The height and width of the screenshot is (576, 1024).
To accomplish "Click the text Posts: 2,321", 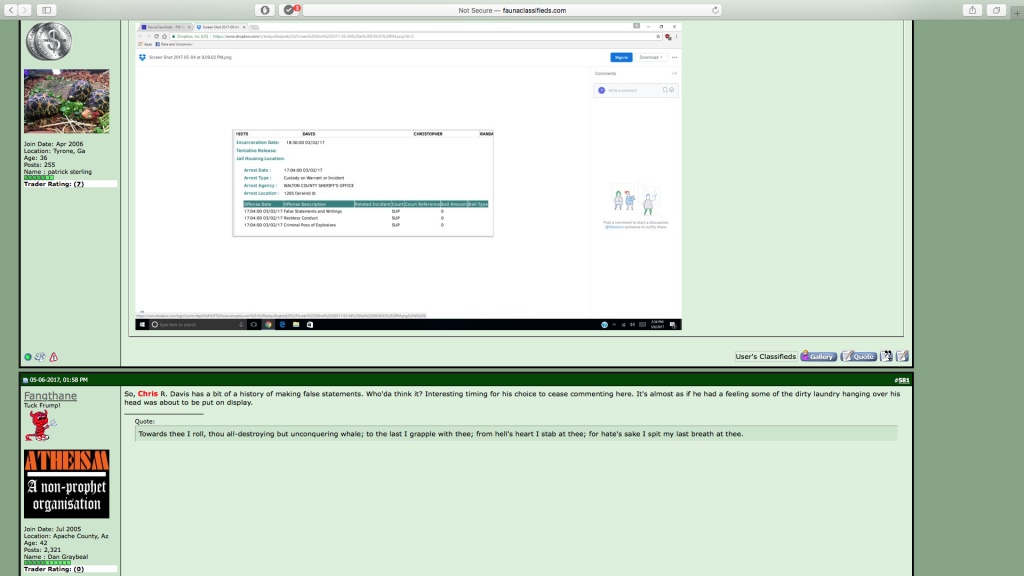I will (x=42, y=550).
